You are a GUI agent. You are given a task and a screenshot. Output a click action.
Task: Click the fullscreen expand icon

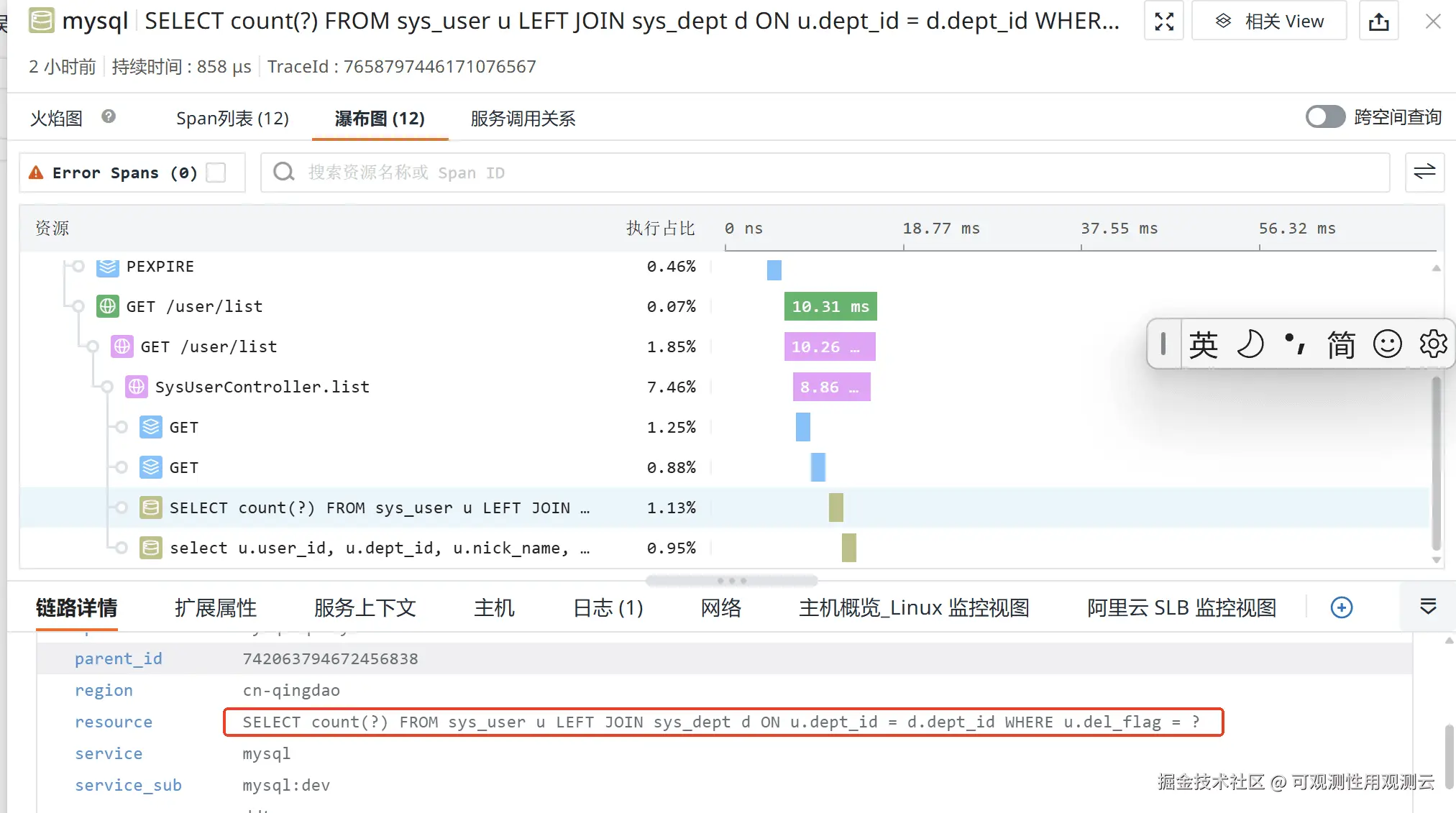pos(1163,22)
